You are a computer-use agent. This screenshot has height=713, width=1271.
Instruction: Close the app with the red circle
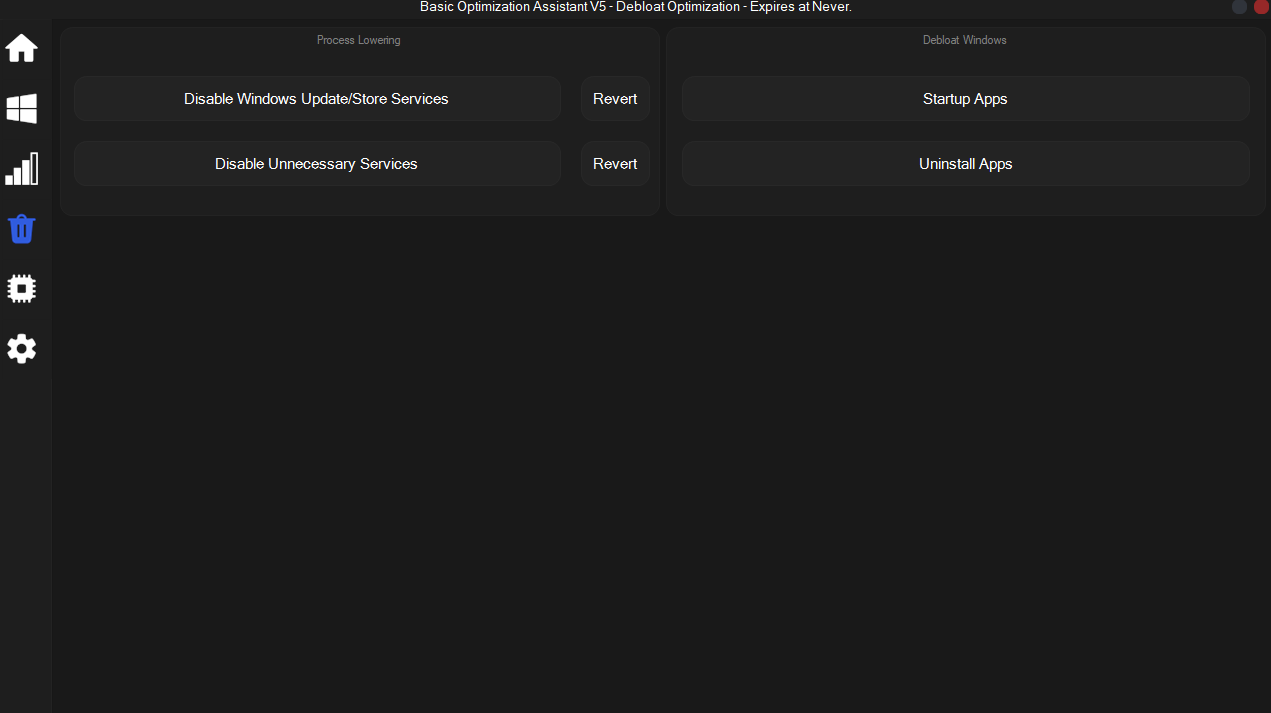tap(1261, 7)
